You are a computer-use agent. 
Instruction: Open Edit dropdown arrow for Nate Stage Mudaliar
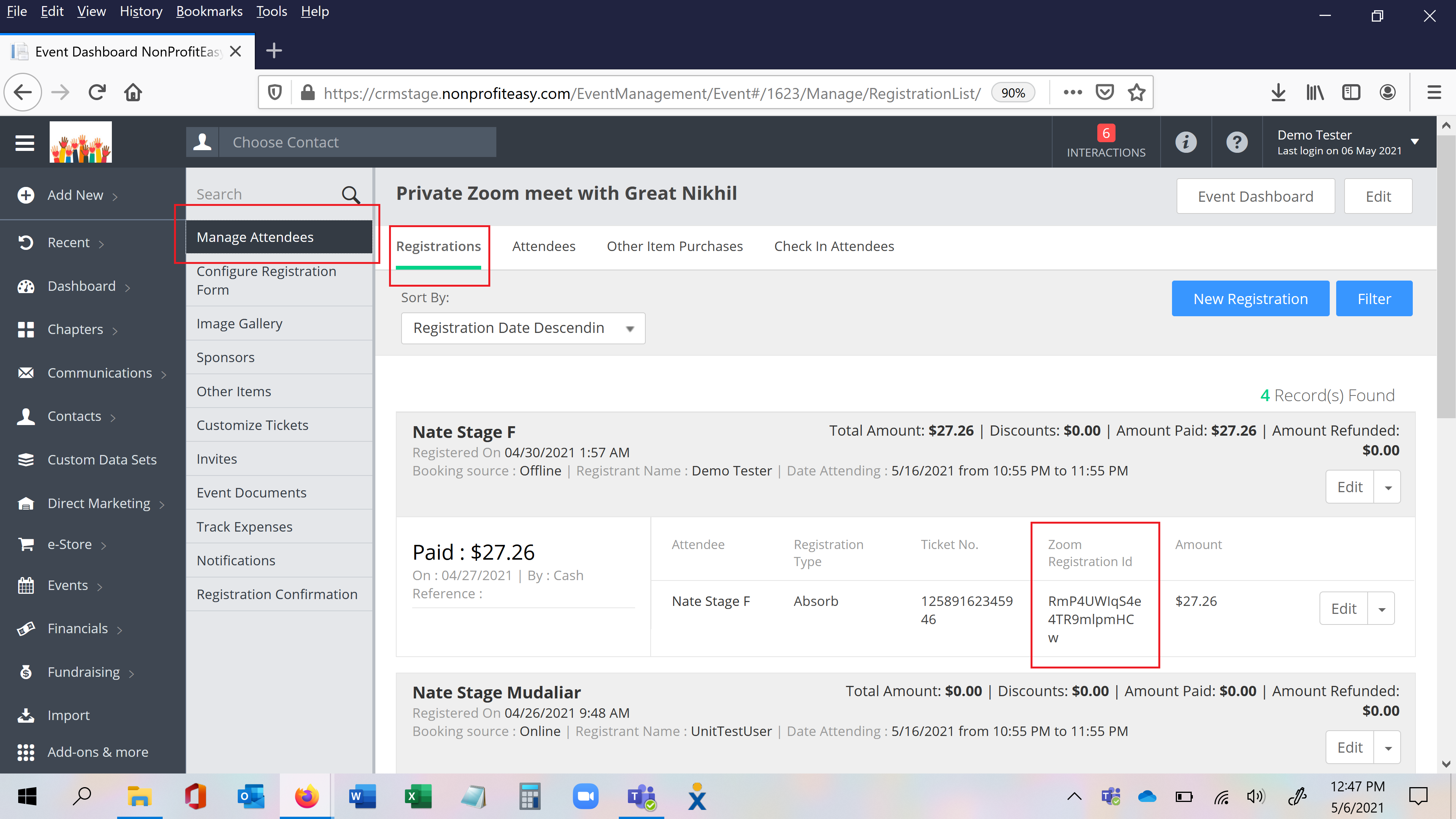(x=1388, y=748)
